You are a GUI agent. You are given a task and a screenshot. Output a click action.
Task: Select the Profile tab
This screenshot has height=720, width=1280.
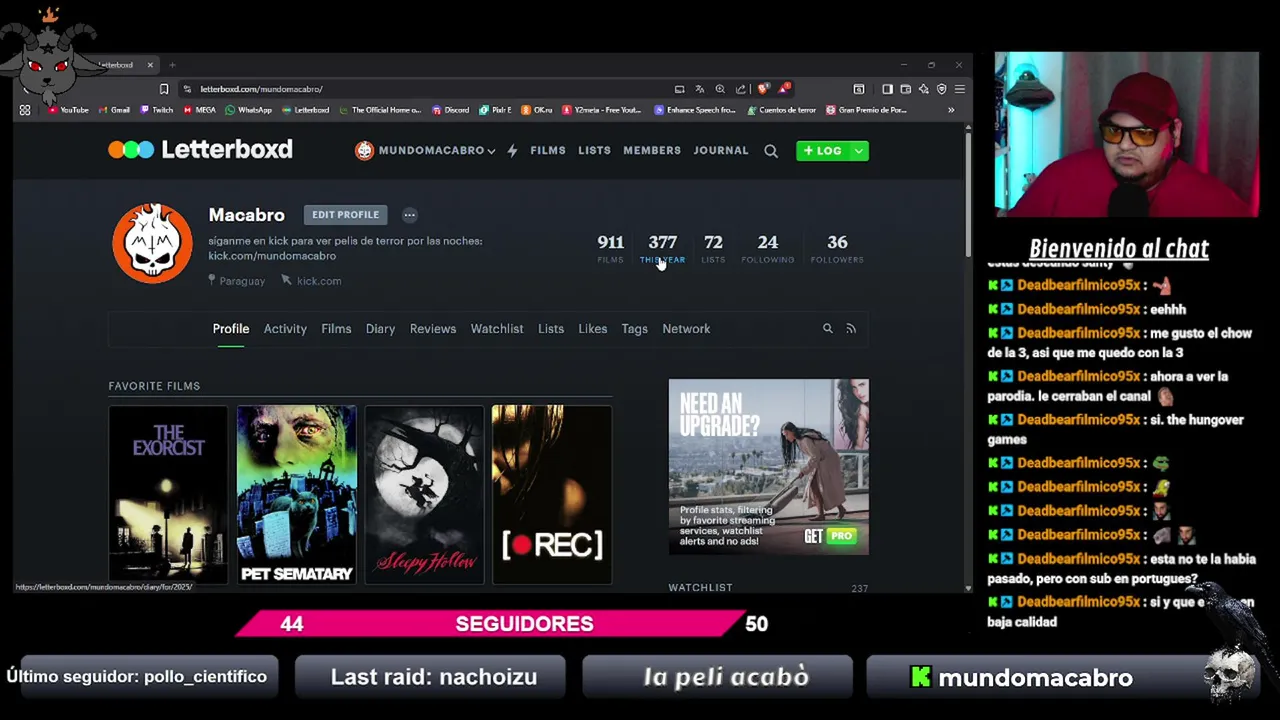point(230,328)
